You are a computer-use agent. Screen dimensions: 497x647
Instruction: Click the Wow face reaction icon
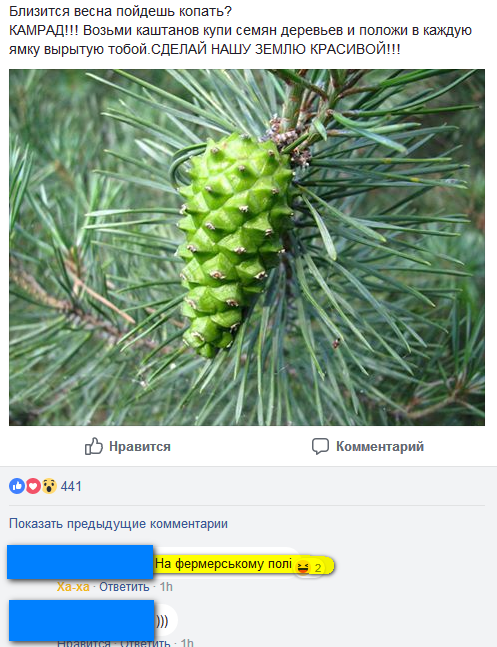click(x=49, y=486)
